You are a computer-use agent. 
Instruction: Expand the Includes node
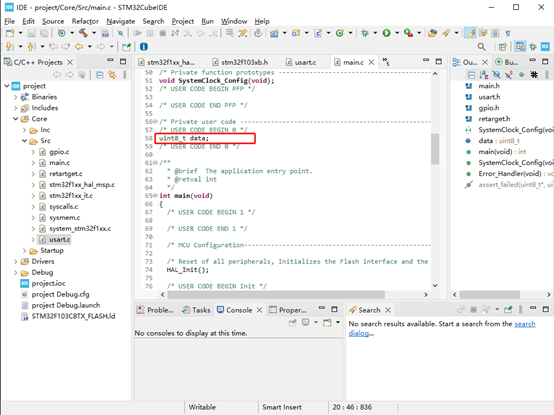click(16, 108)
